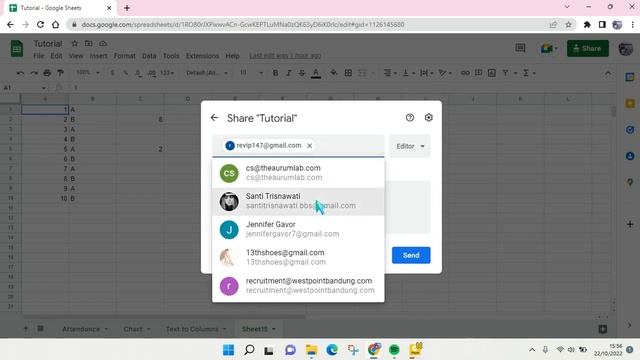Select recruitment@westpointbandung.com suggestion
The image size is (640, 360).
(x=298, y=285)
